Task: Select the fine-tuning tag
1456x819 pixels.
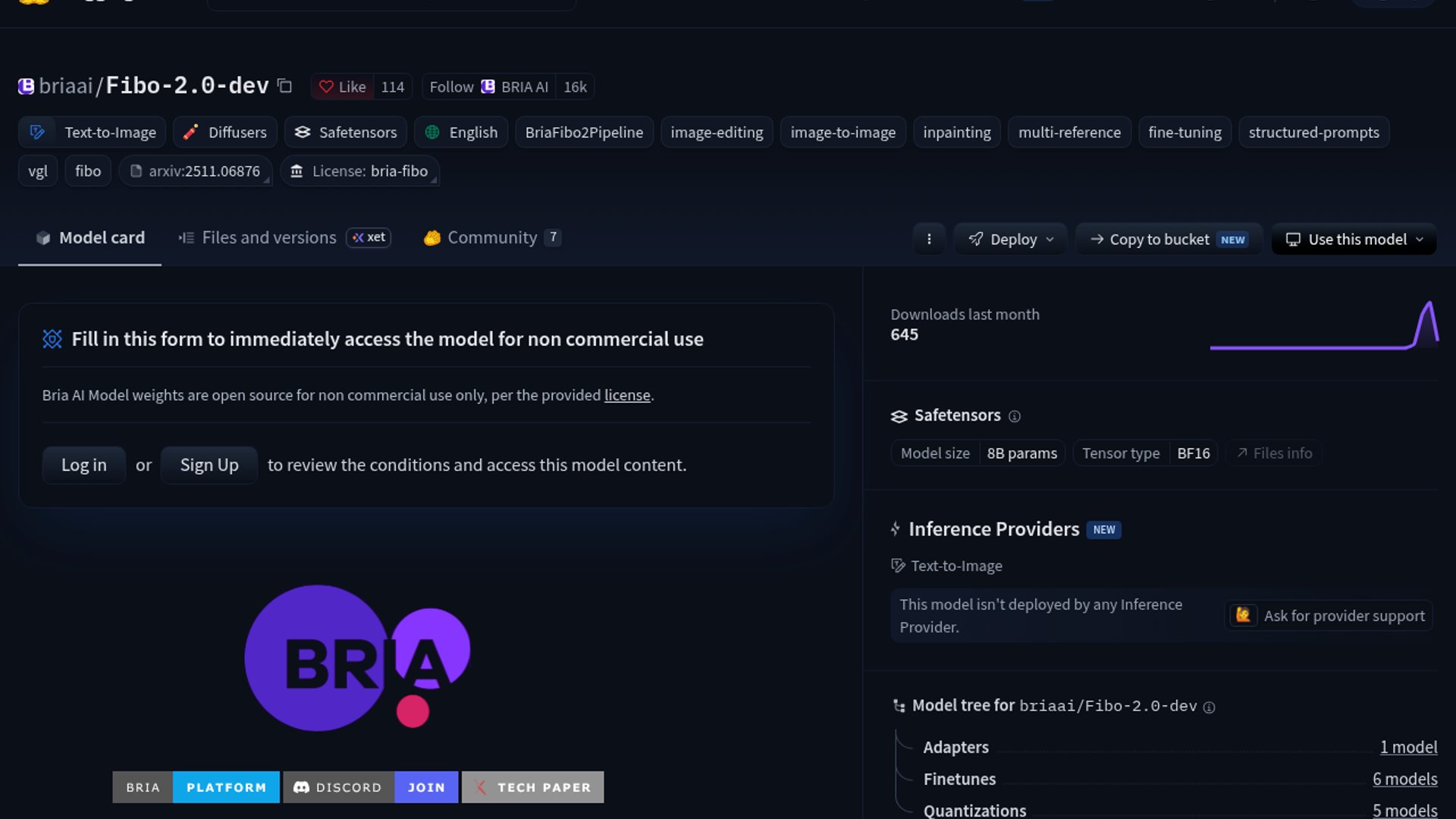Action: tap(1185, 132)
